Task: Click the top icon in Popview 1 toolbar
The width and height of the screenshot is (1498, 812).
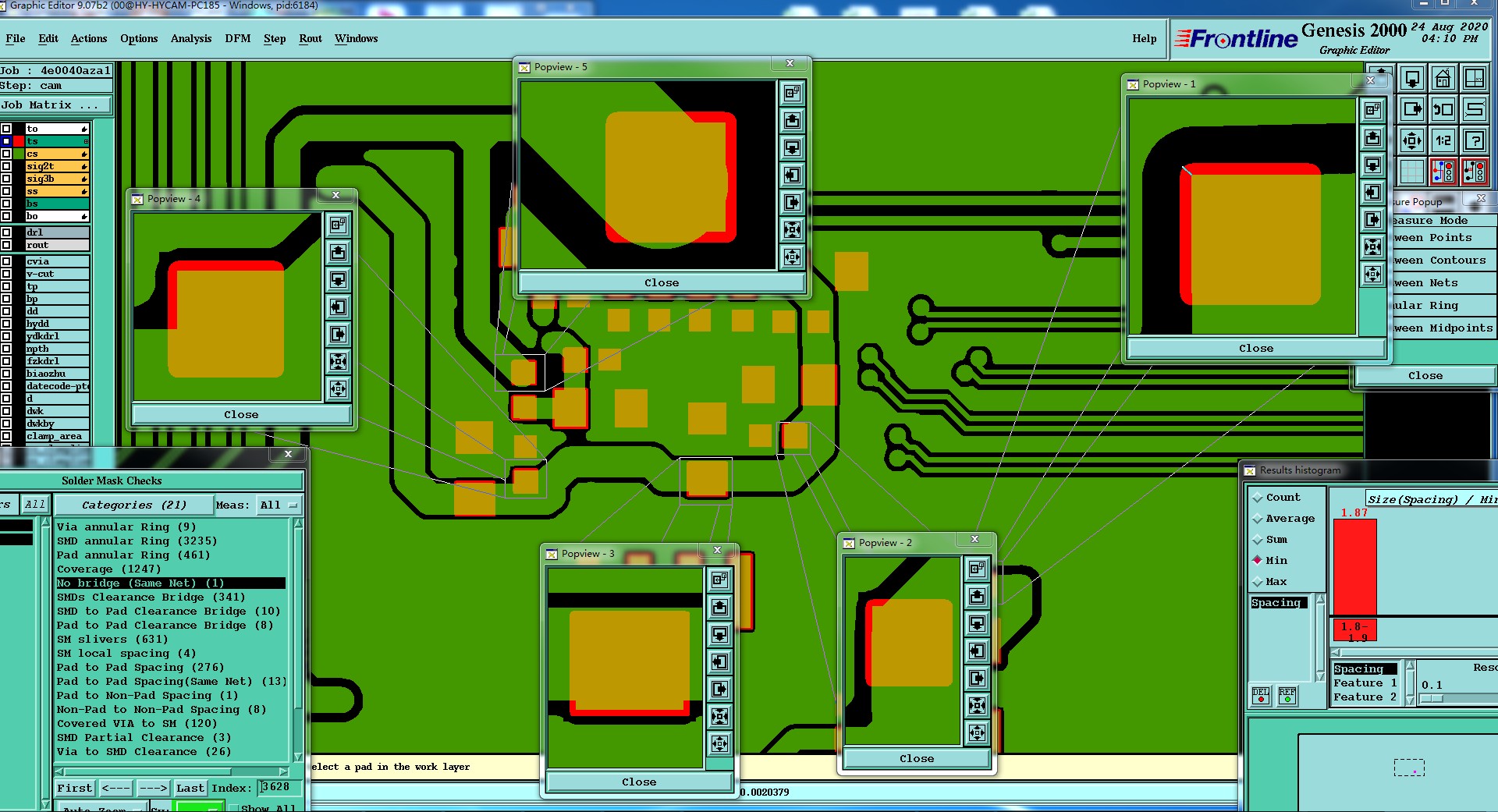Action: pyautogui.click(x=1372, y=111)
